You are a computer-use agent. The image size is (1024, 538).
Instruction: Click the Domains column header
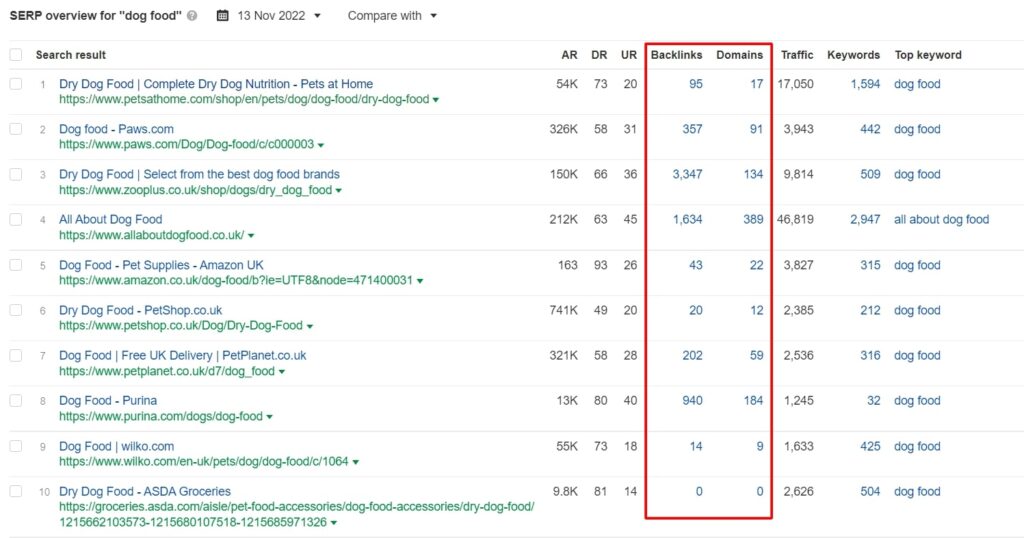tap(739, 55)
